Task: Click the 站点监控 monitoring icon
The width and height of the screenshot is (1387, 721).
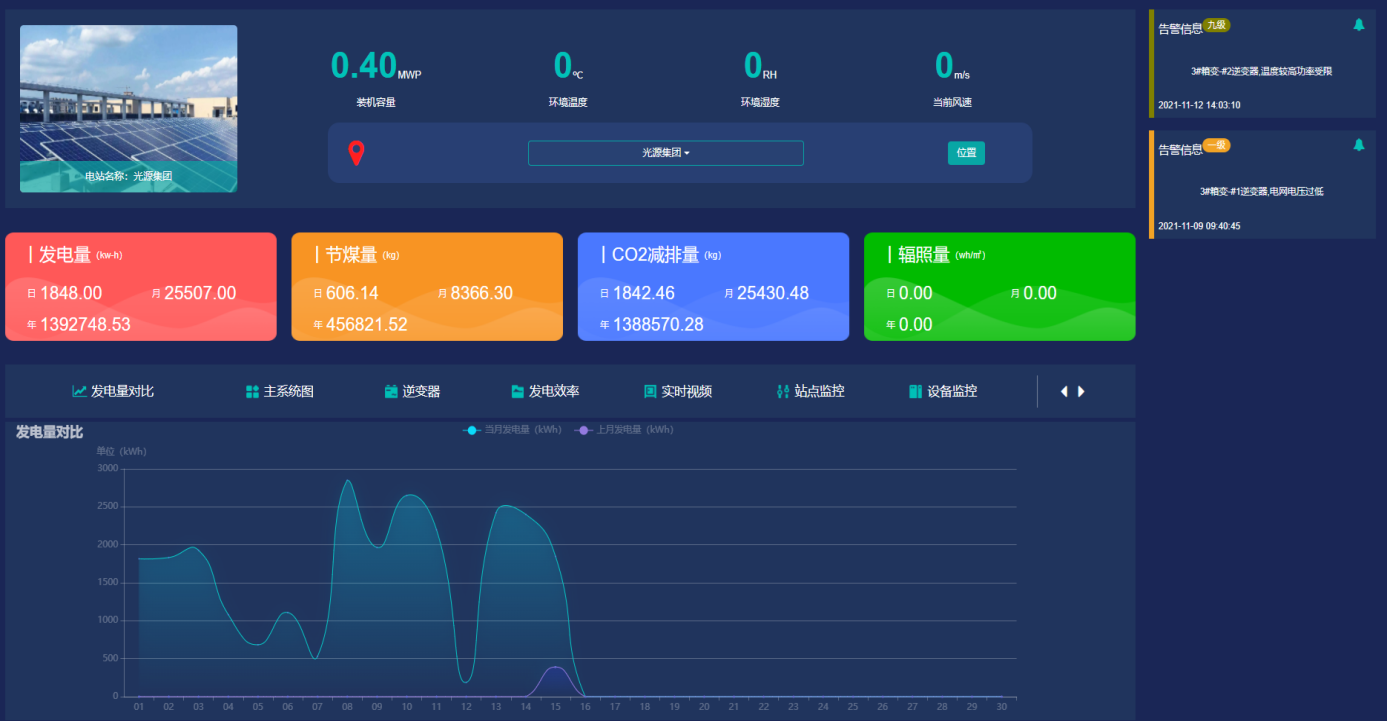Action: (x=782, y=391)
